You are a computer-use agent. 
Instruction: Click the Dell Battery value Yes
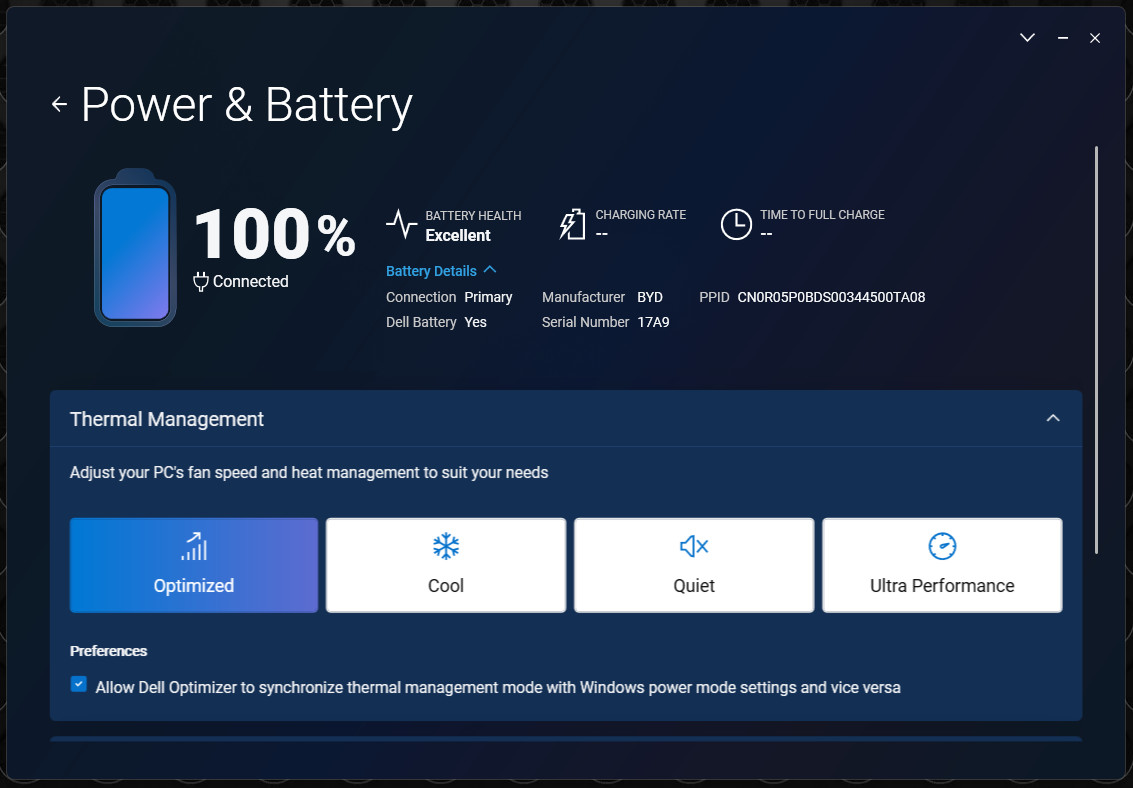(475, 322)
